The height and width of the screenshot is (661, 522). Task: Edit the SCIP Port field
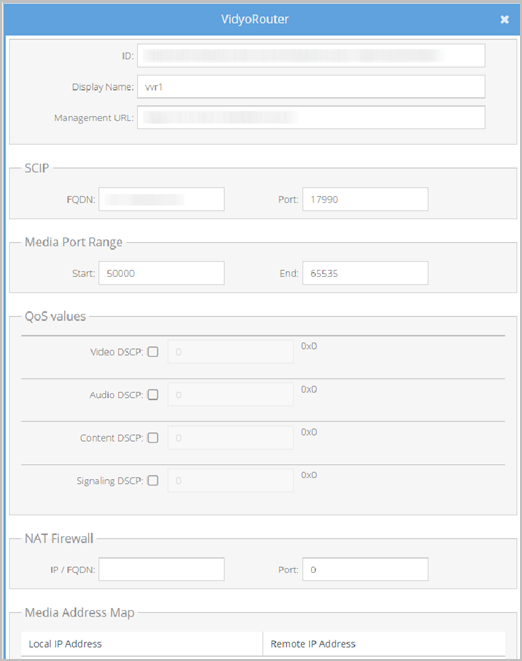click(x=365, y=199)
